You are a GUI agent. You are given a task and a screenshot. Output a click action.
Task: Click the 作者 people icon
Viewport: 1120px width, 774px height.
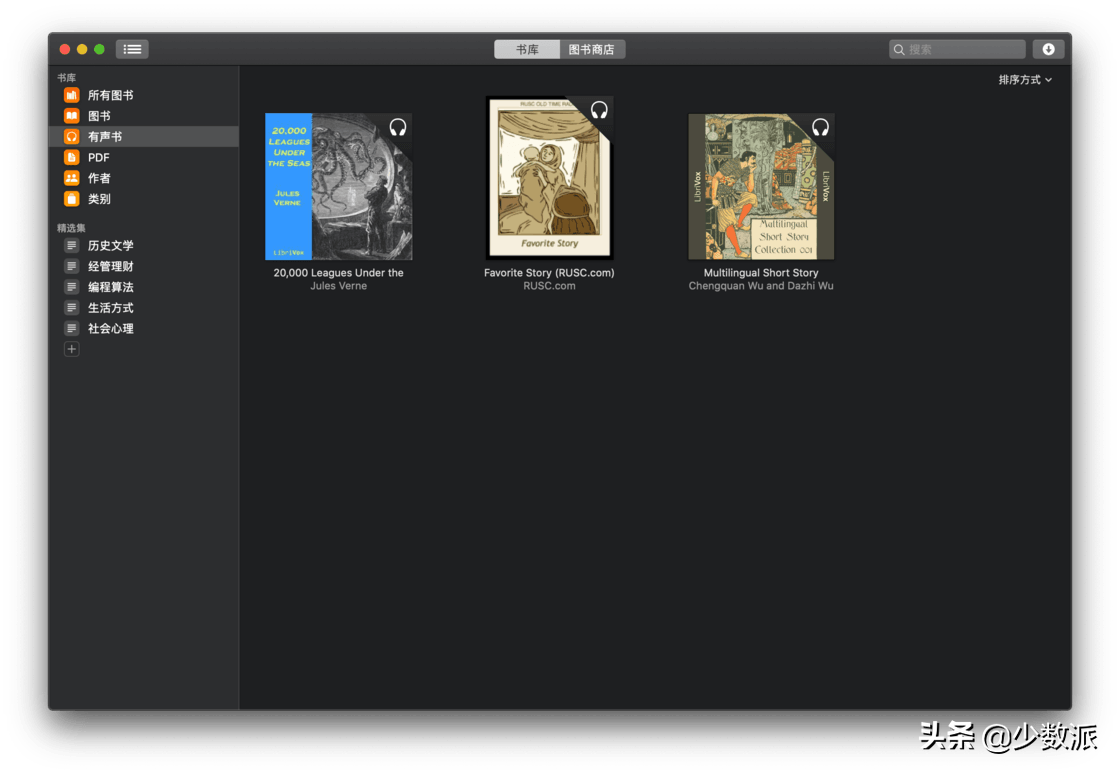(71, 178)
